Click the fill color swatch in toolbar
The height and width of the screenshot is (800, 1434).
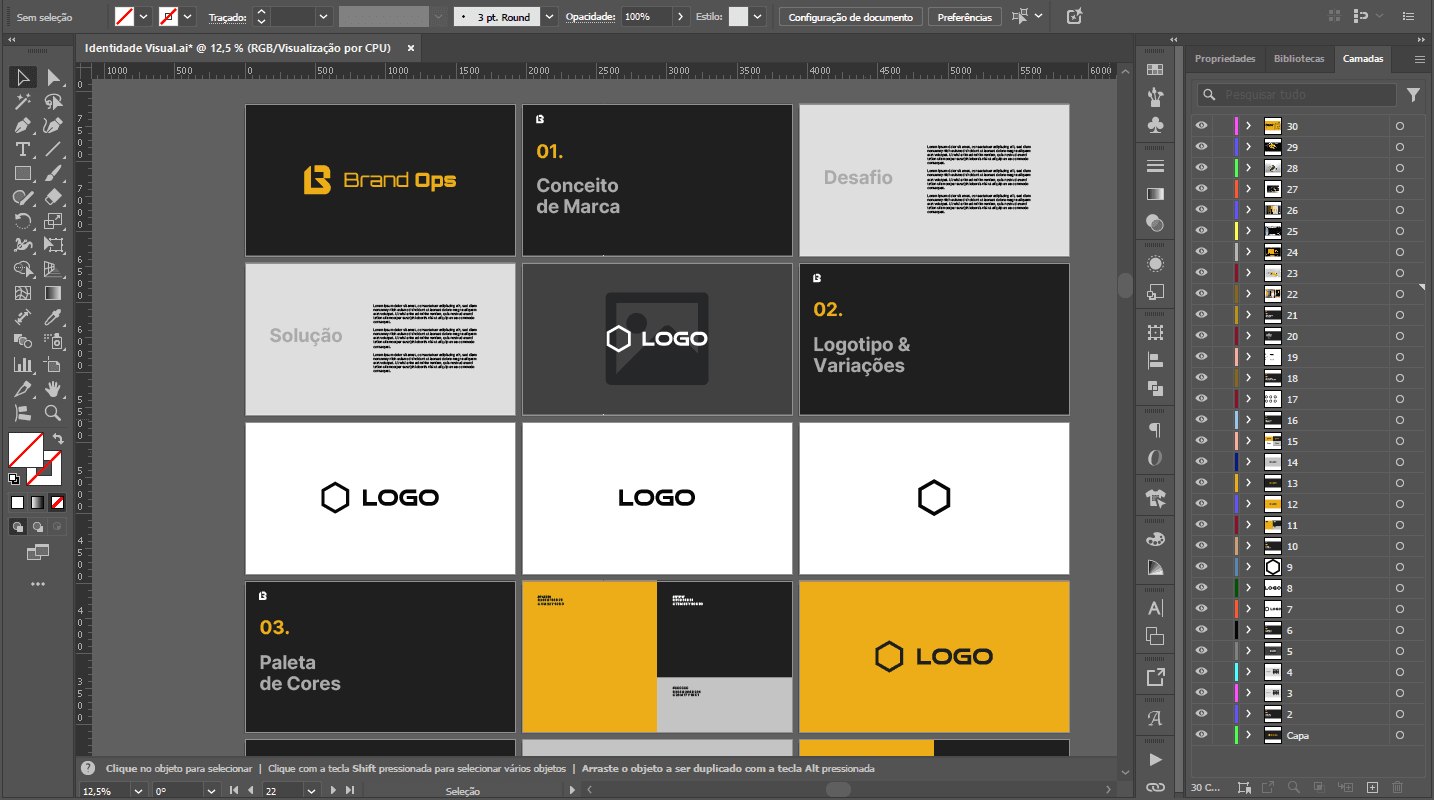(26, 449)
